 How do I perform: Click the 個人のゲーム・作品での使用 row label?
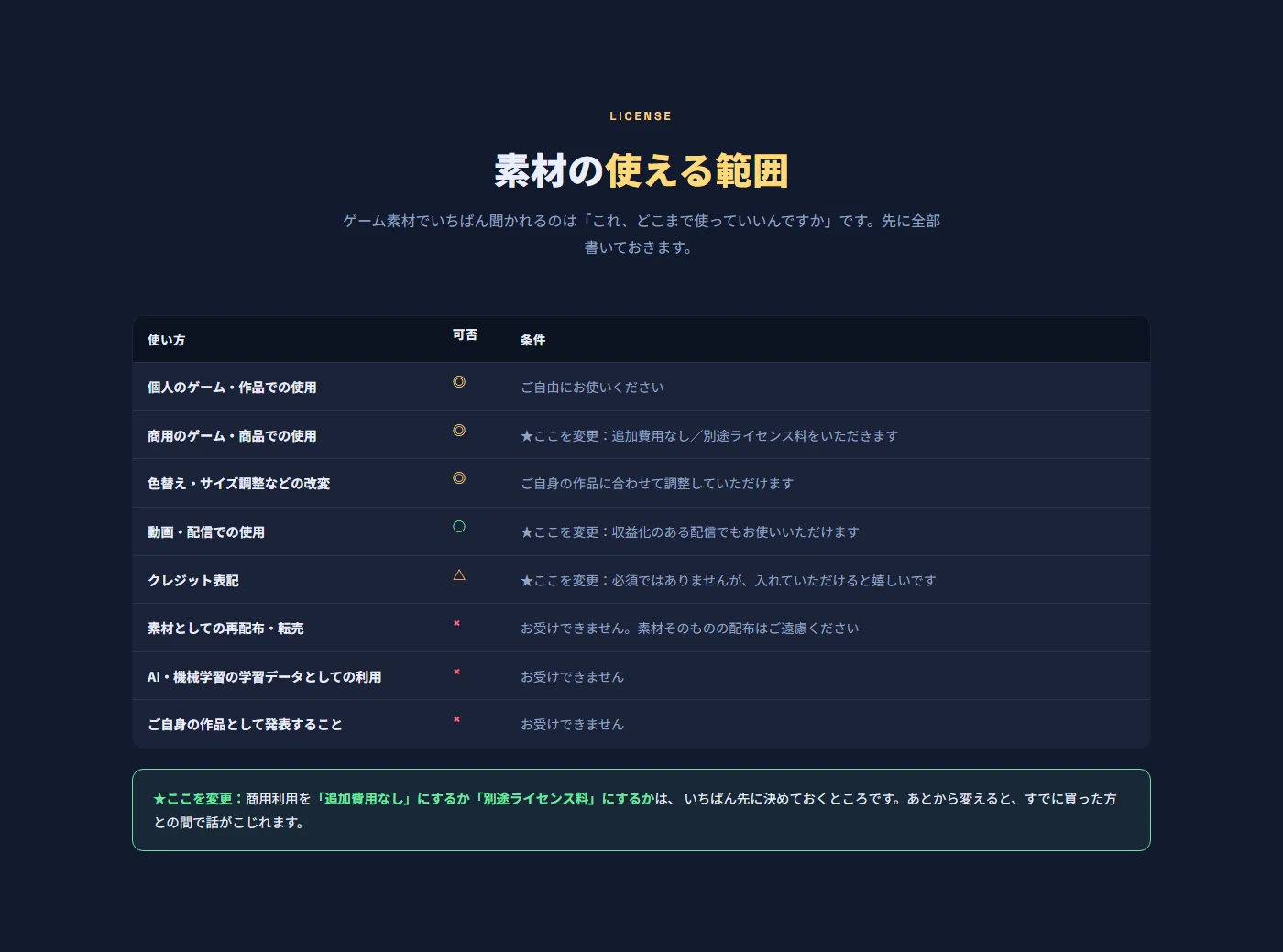[232, 388]
